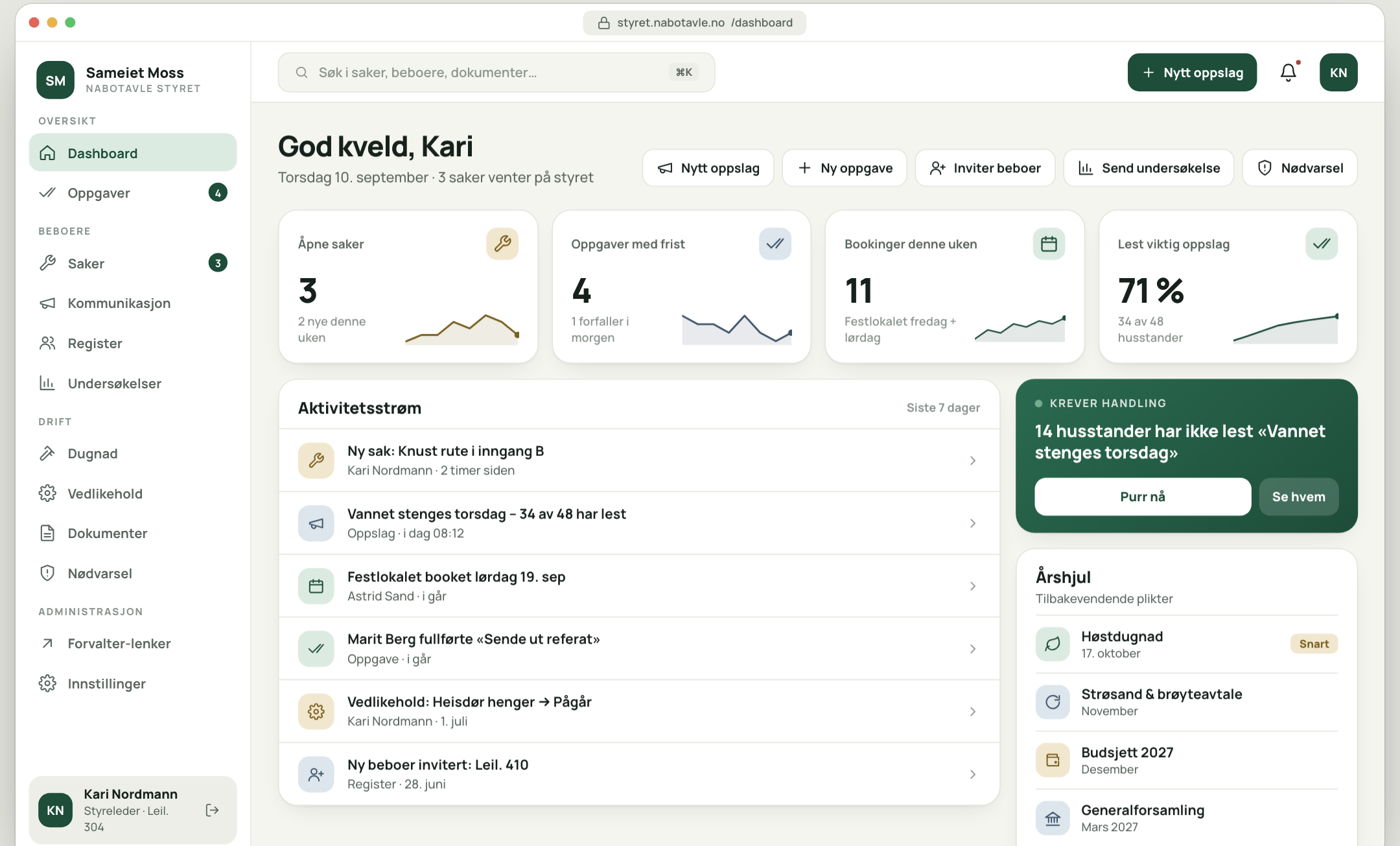Select Kommunikasjon in the sidebar
This screenshot has width=1400, height=846.
click(x=133, y=303)
